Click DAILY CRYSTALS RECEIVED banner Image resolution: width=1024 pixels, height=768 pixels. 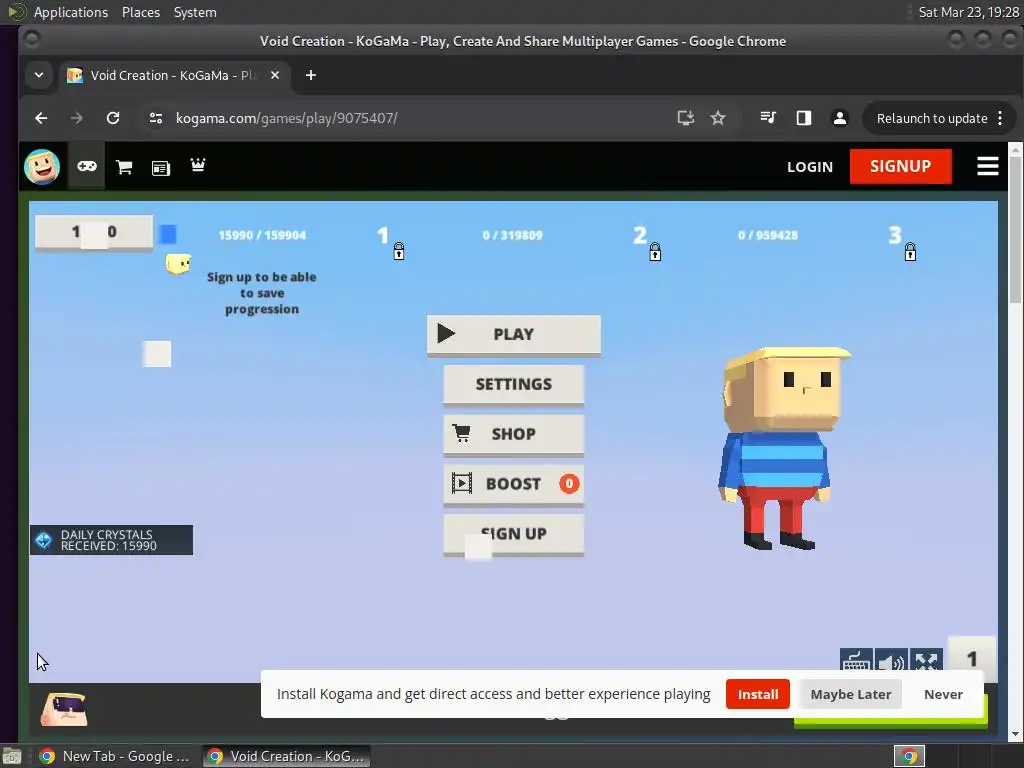tap(111, 540)
